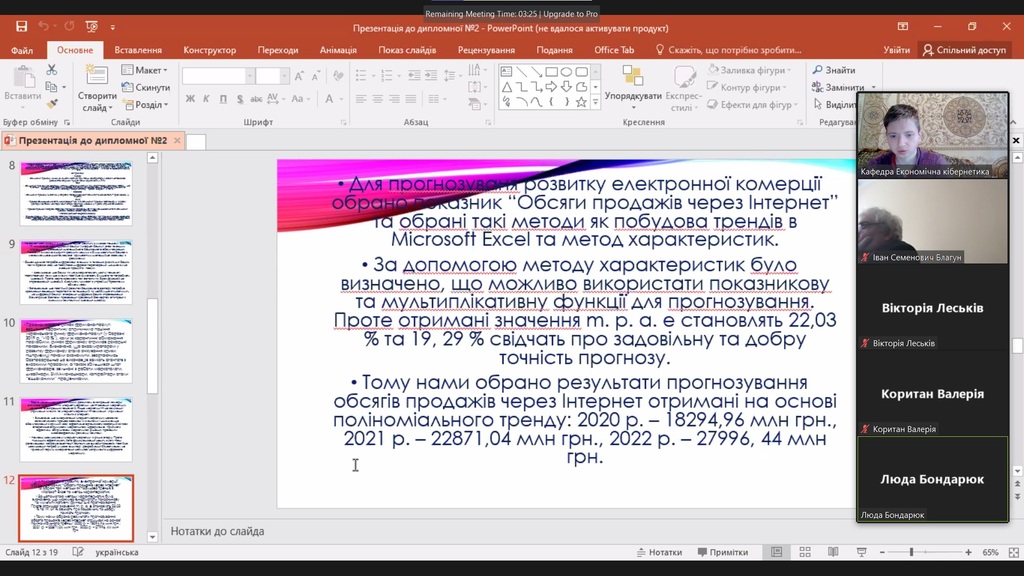Expand the Layout (Макет) dropdown

point(144,70)
